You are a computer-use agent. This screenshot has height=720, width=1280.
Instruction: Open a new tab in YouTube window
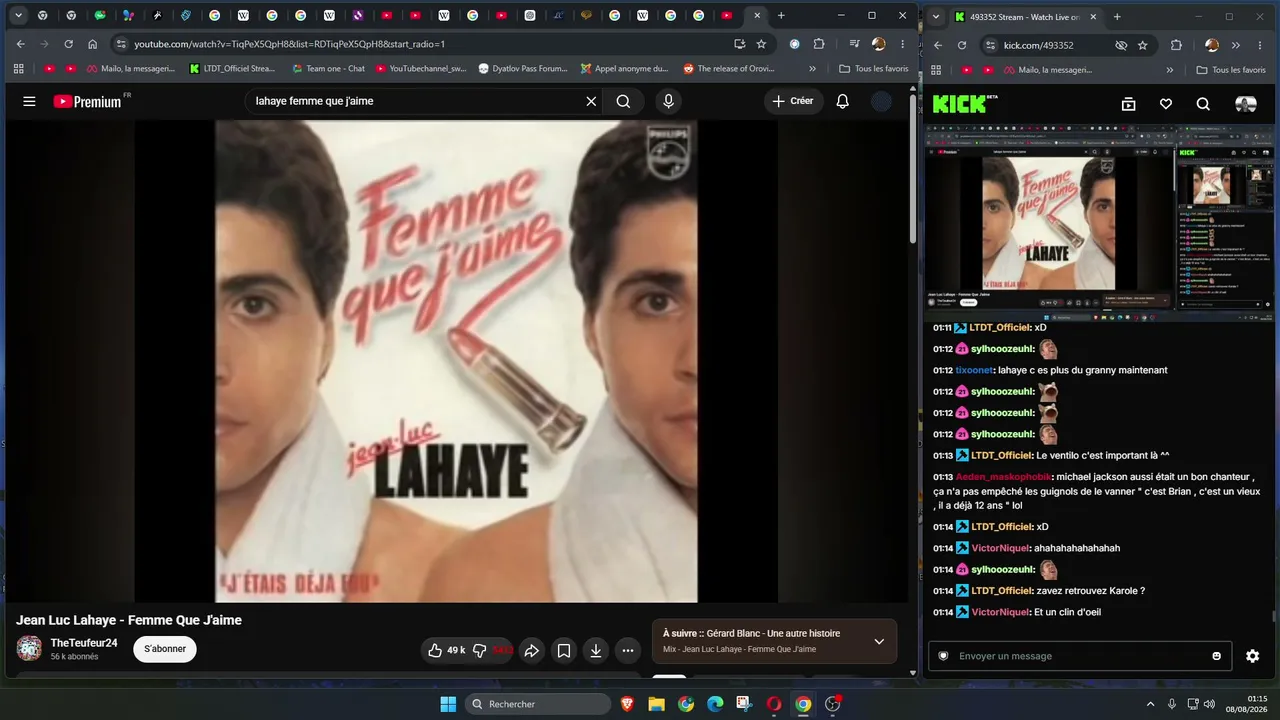coord(781,16)
